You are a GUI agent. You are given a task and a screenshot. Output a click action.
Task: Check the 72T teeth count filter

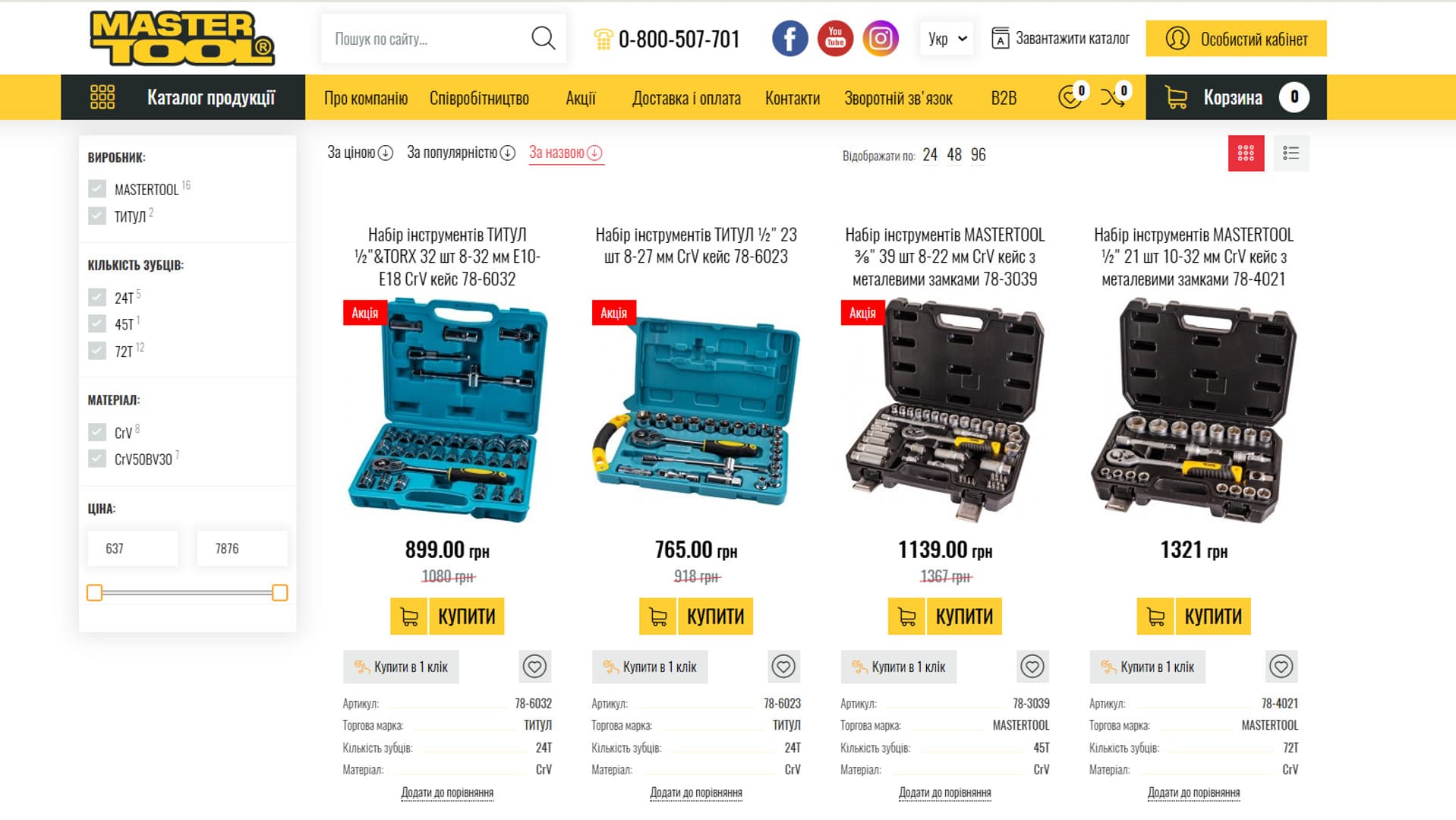tap(97, 351)
